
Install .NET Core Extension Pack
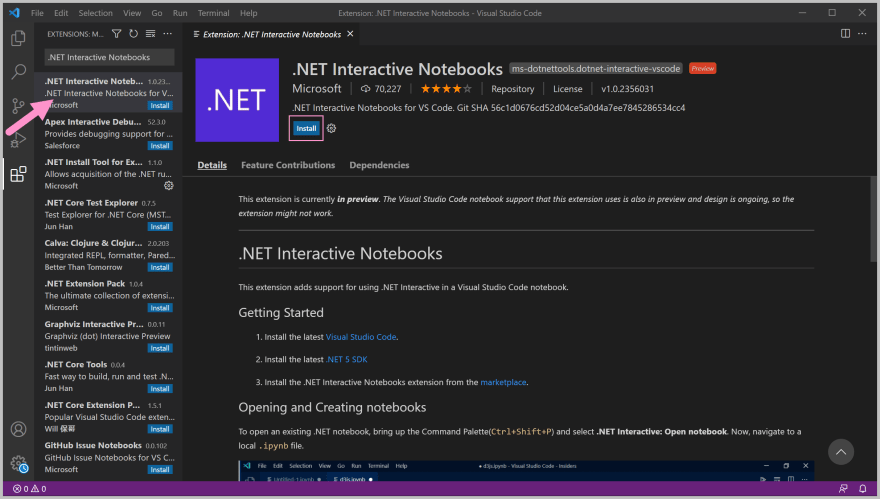[x=160, y=429]
